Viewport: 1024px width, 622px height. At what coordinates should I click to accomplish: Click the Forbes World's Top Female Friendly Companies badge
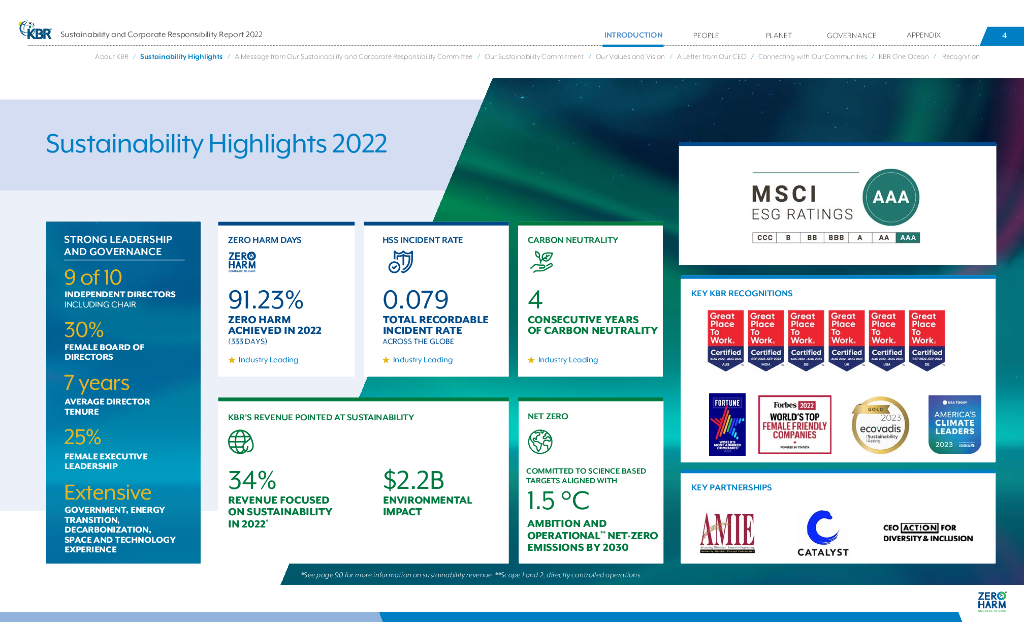802,425
